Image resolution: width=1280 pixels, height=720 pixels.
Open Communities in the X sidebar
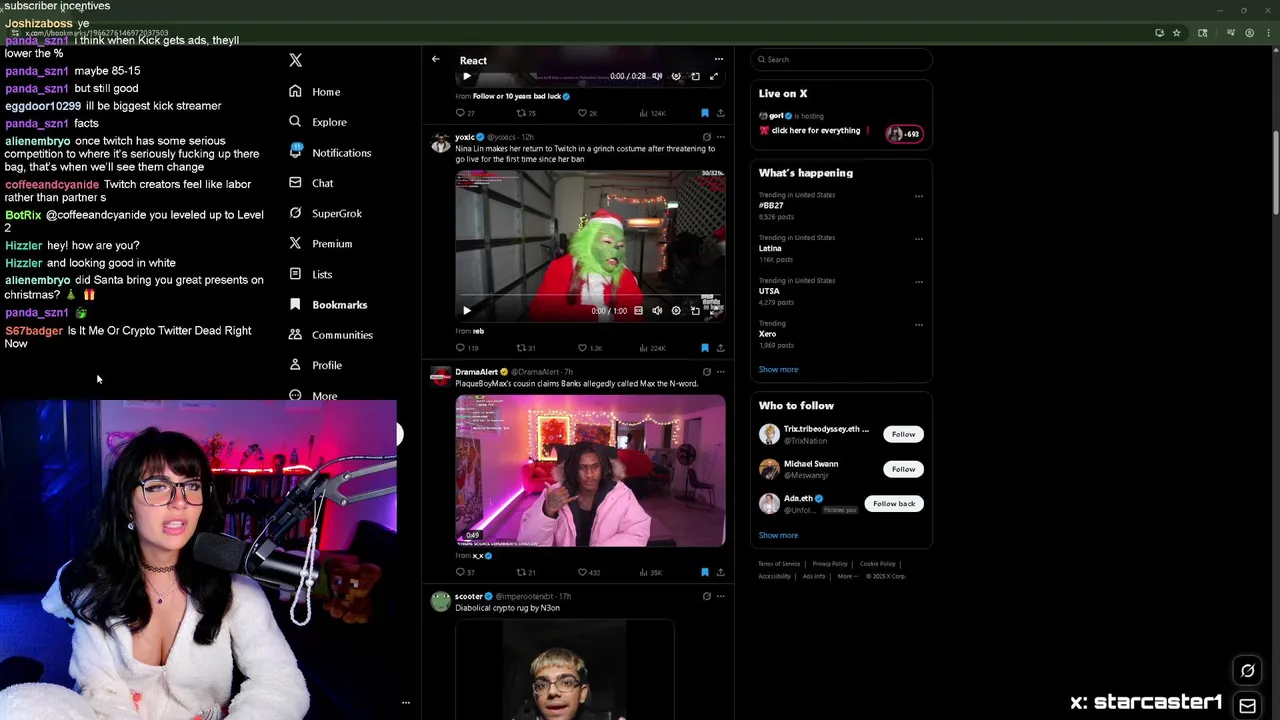[330, 335]
